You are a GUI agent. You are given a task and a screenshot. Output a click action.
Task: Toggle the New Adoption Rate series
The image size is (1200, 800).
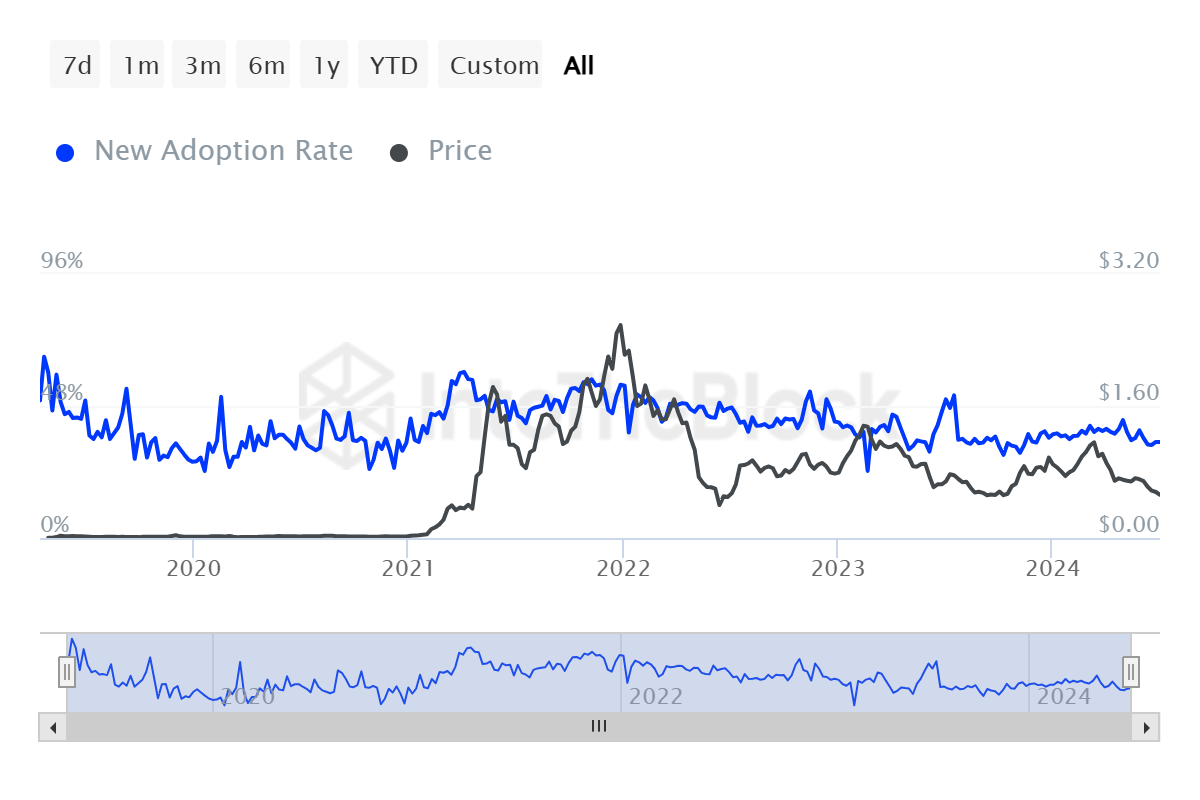coord(223,151)
